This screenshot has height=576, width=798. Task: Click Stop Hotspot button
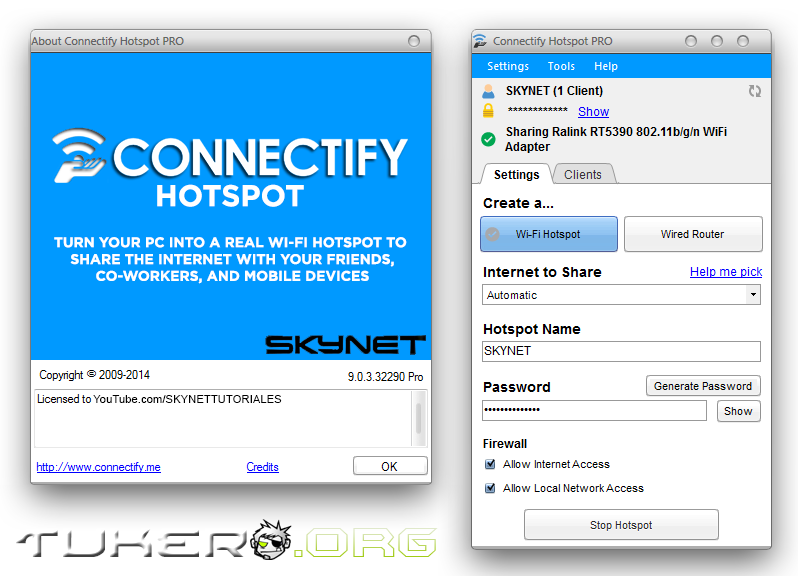[x=621, y=525]
